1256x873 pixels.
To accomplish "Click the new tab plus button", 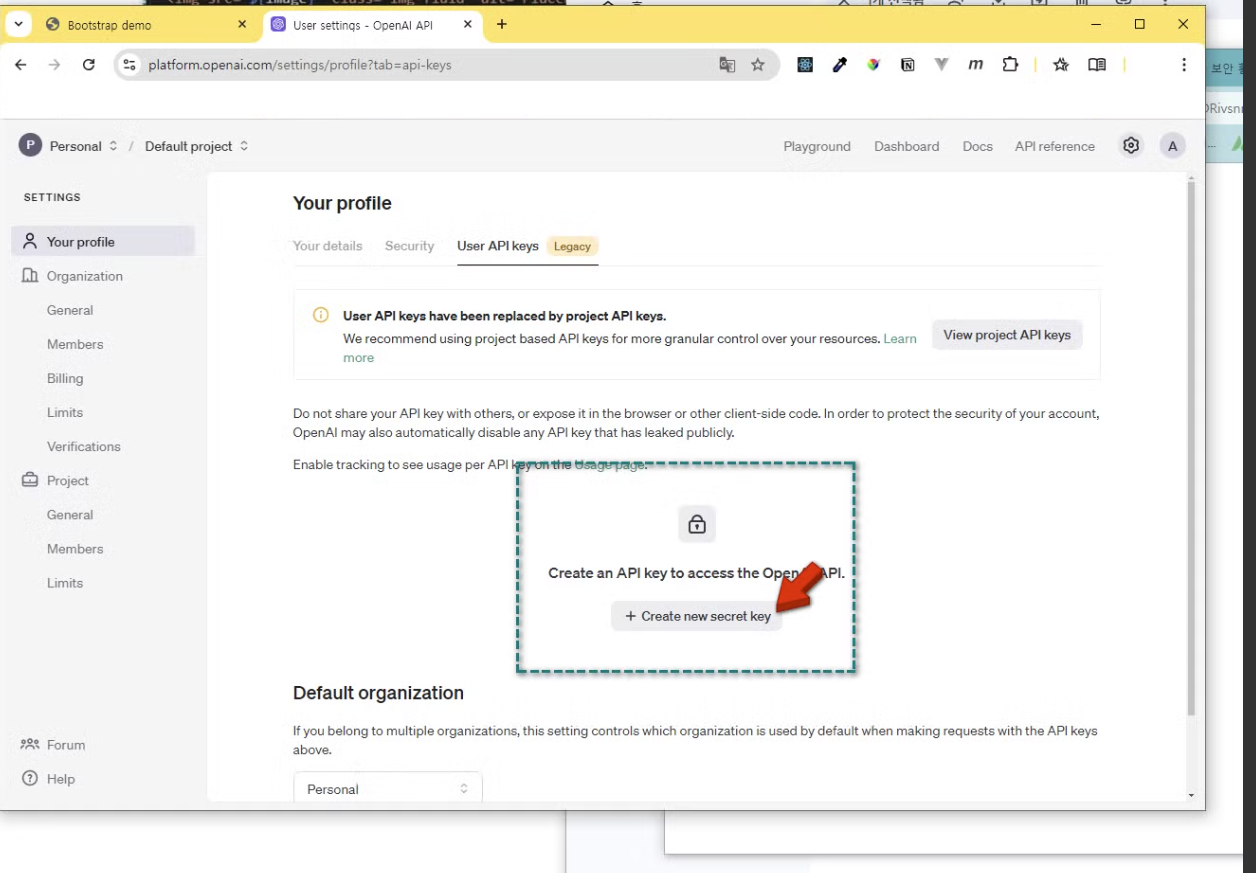I will pyautogui.click(x=502, y=24).
